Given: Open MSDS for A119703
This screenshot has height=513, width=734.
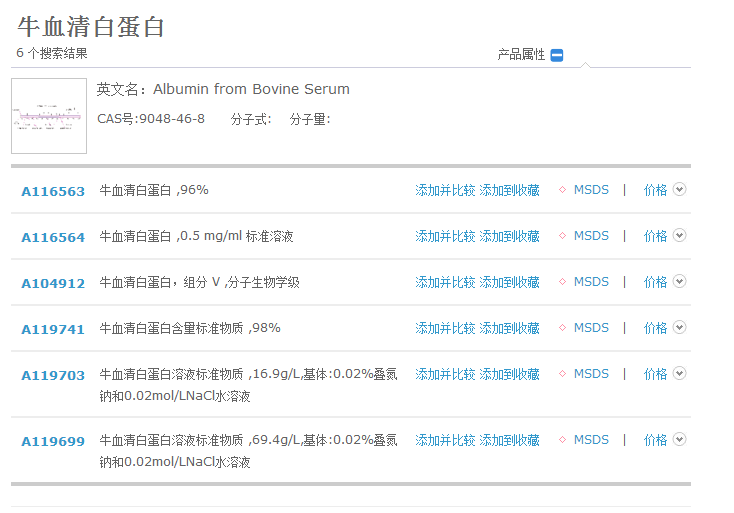Looking at the screenshot, I should pos(591,374).
